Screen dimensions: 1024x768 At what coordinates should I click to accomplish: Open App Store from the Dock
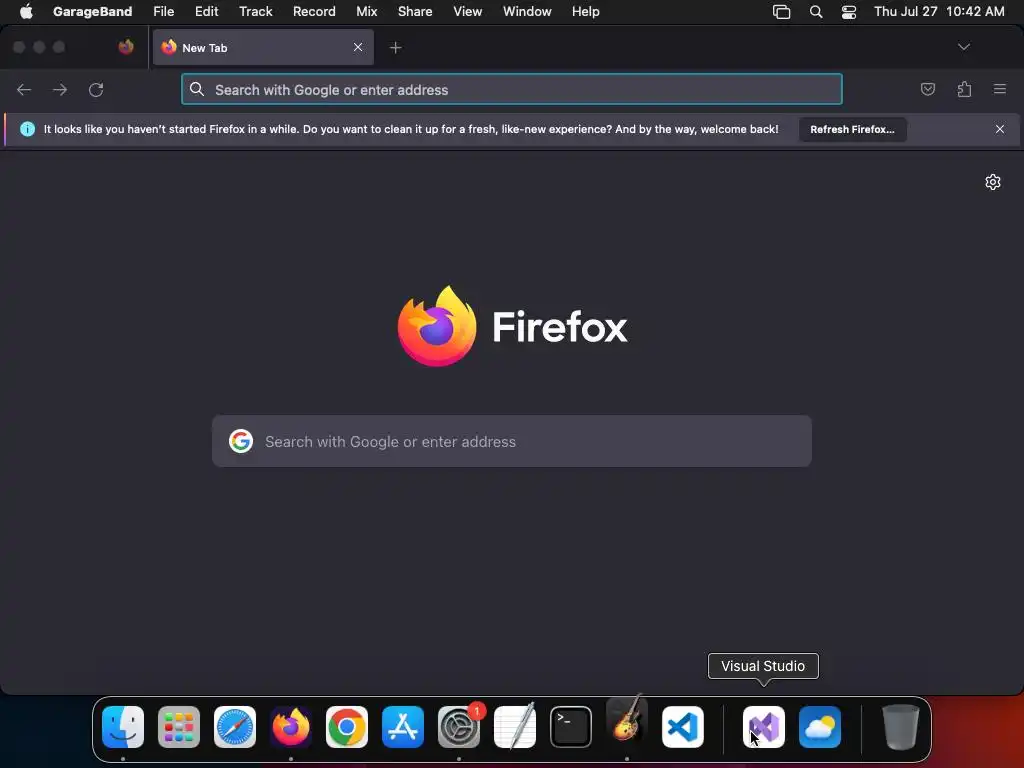tap(403, 727)
